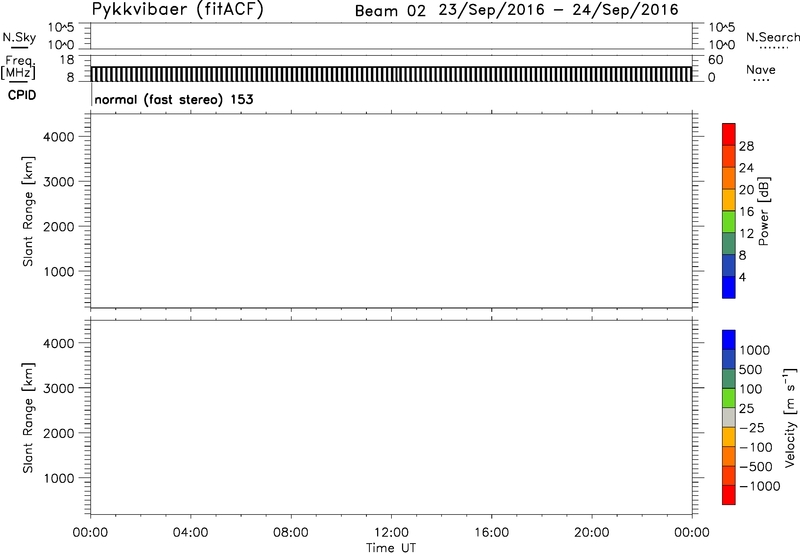Click the grey Velocity colorbar segment
Image resolution: width=800 pixels, height=554 pixels.
[x=729, y=418]
